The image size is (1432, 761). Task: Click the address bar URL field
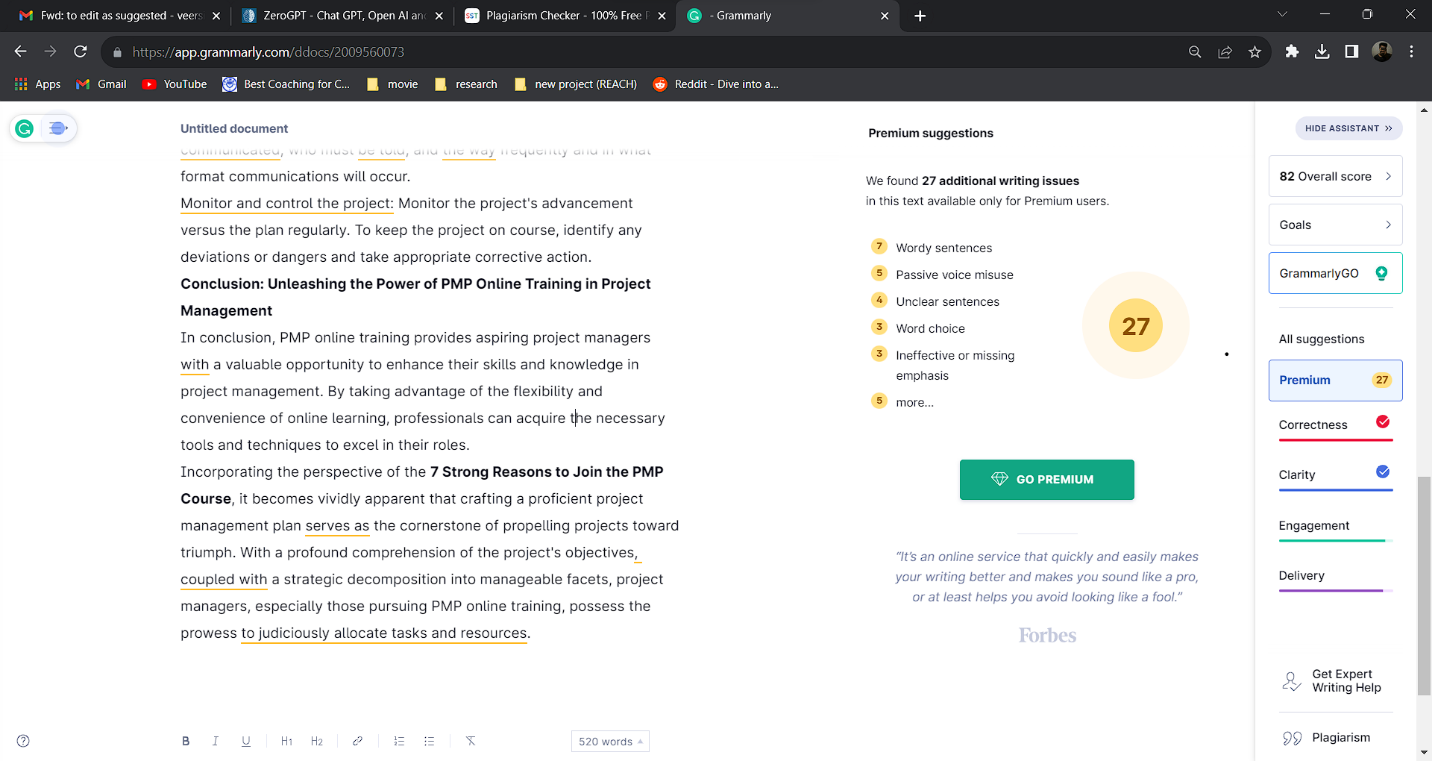tap(640, 52)
